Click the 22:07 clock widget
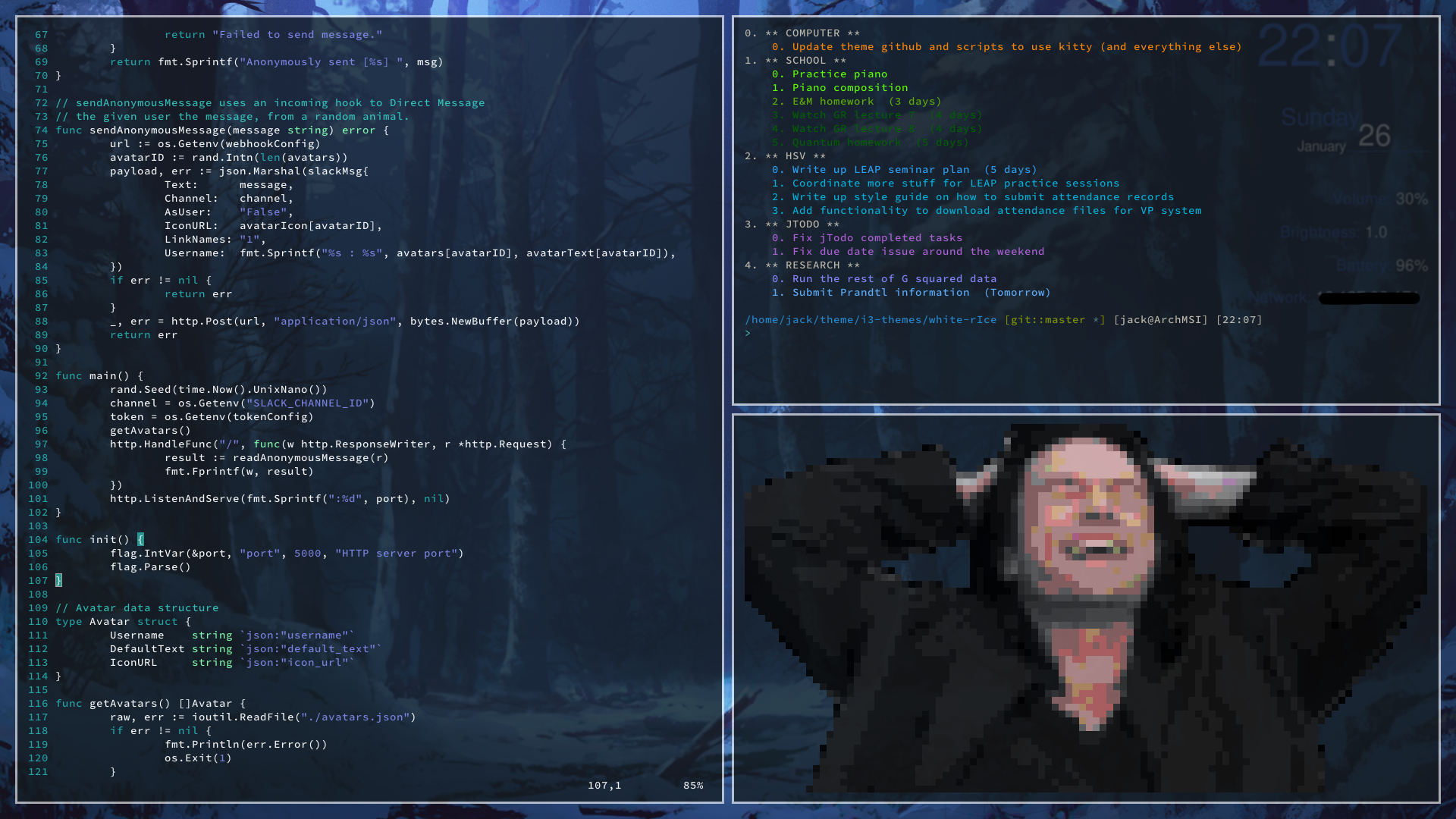 tap(1330, 47)
